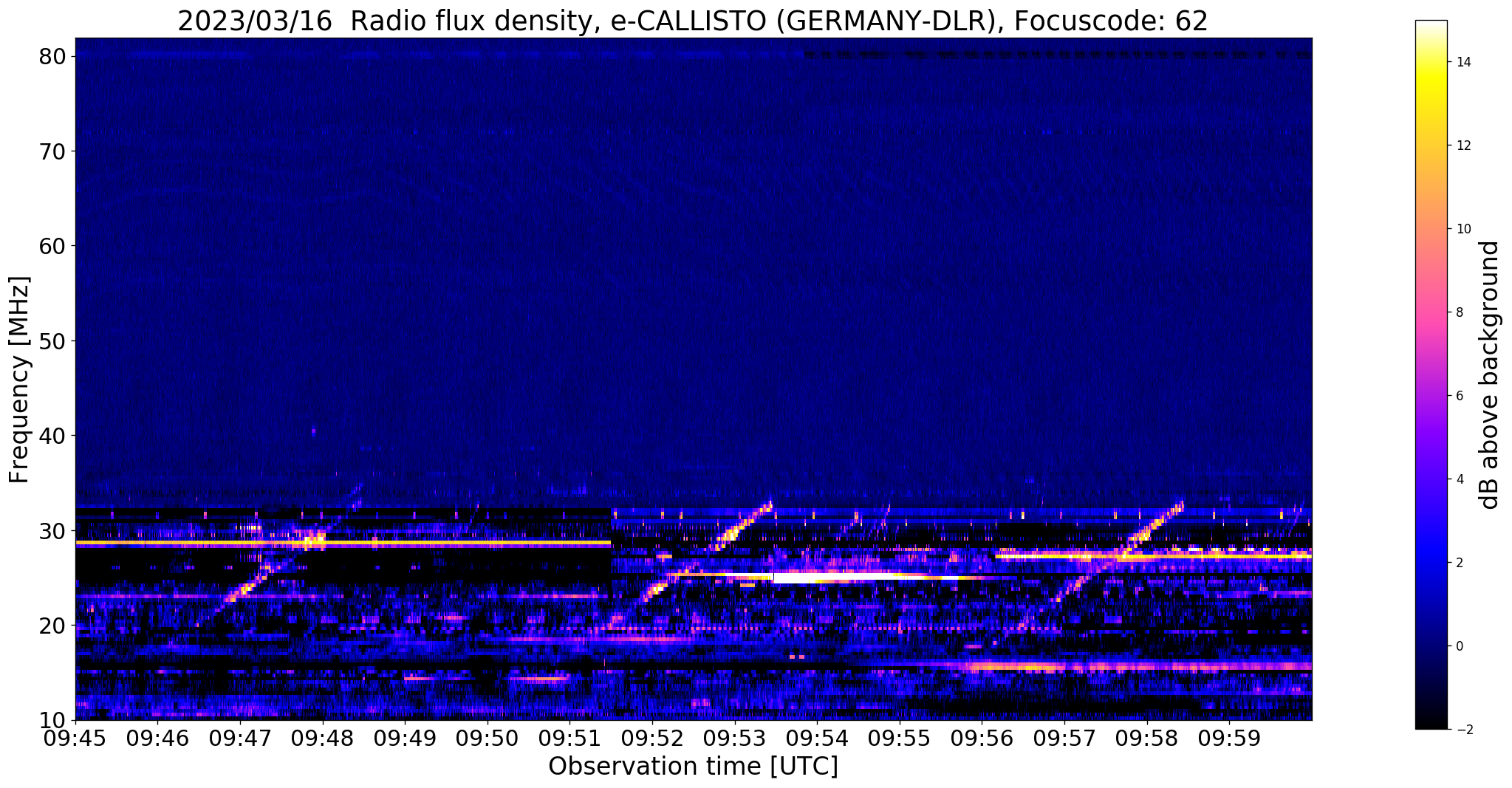
Task: Click the 09:45 time tick label
Action: 75,739
